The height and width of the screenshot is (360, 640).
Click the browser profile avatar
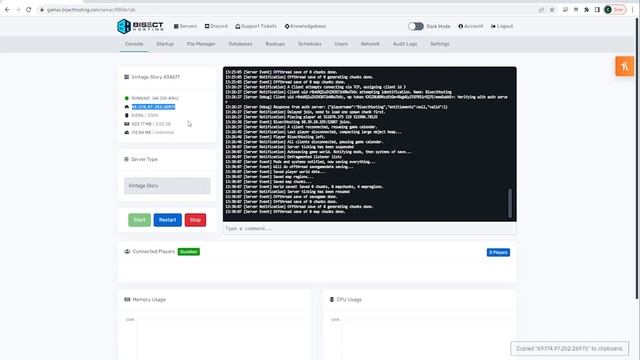pos(608,10)
